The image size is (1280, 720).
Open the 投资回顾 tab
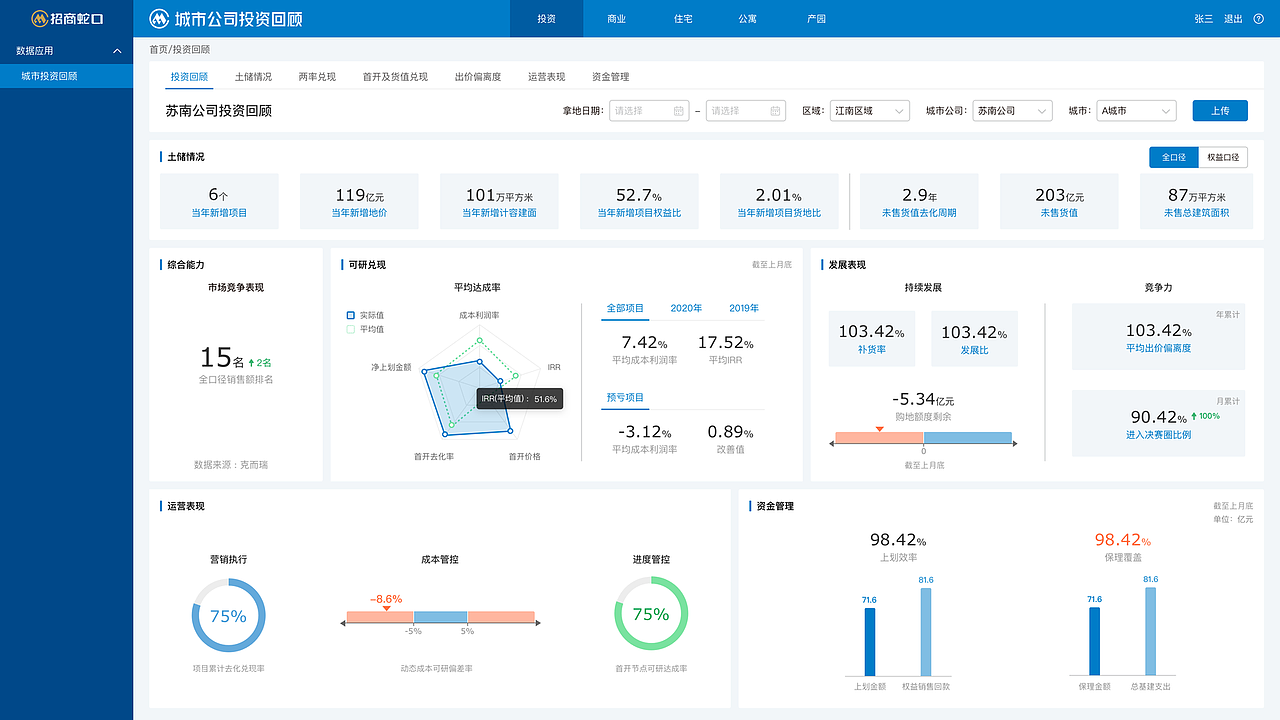pos(189,77)
